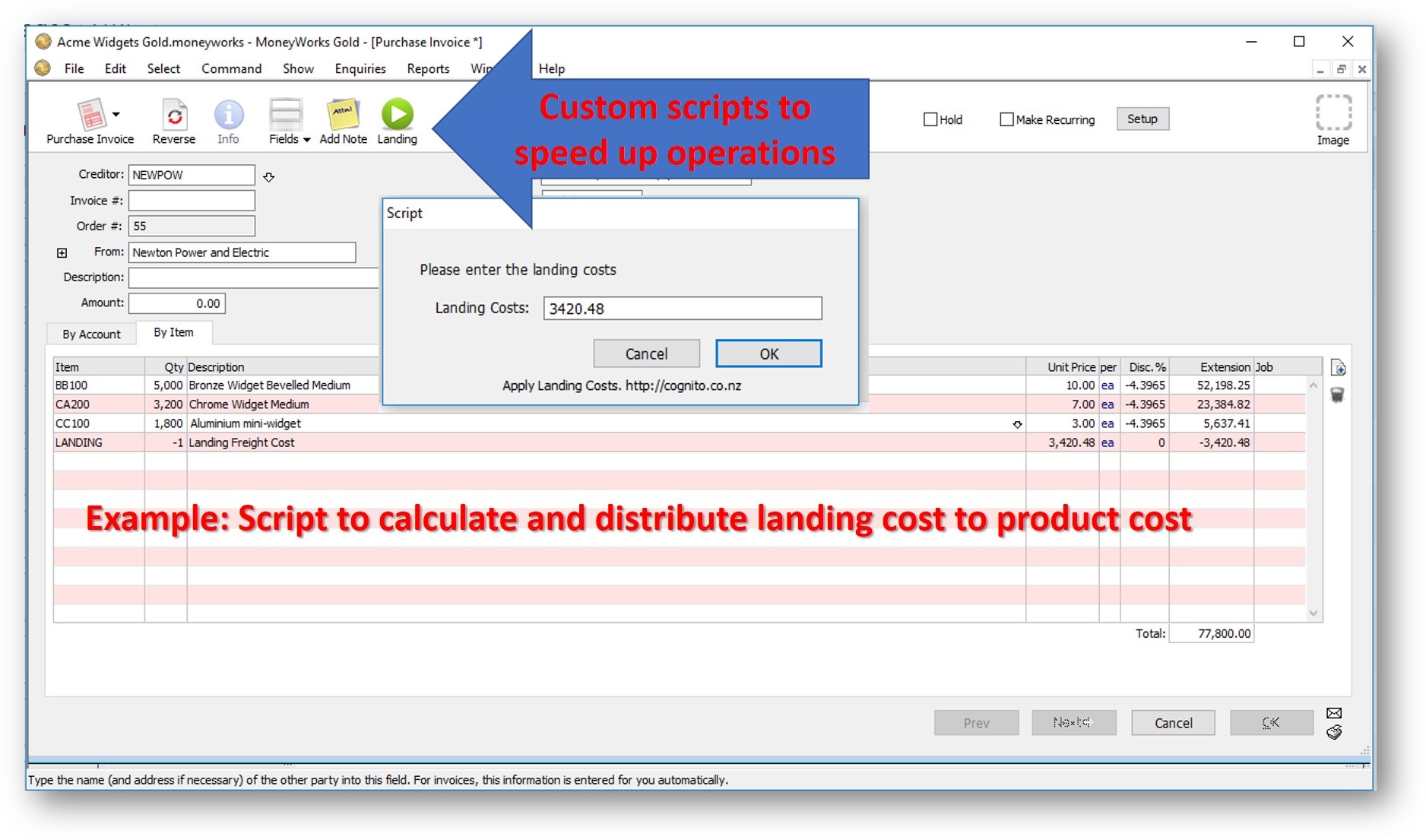Select the LANDING item cell

(99, 442)
